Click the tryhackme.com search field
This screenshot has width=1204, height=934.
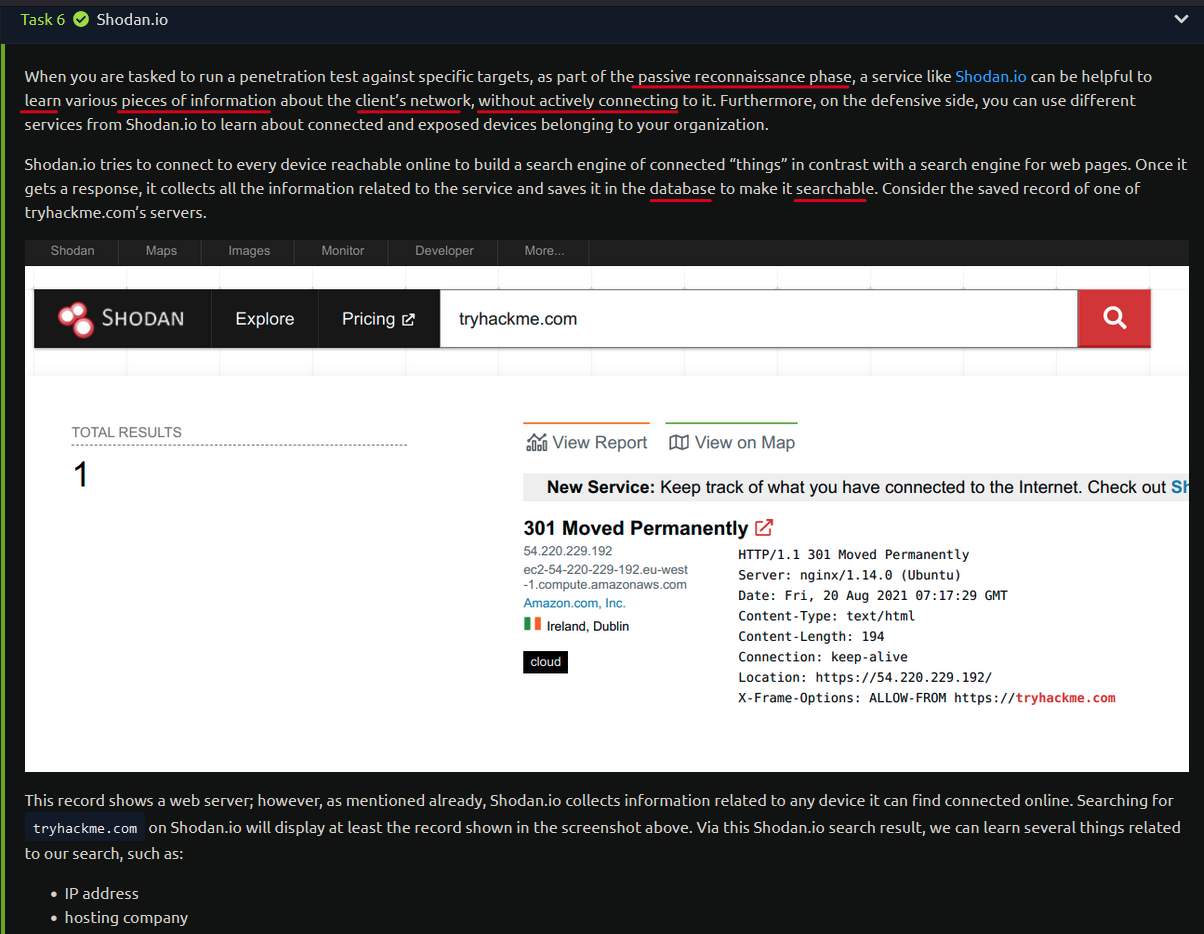758,319
